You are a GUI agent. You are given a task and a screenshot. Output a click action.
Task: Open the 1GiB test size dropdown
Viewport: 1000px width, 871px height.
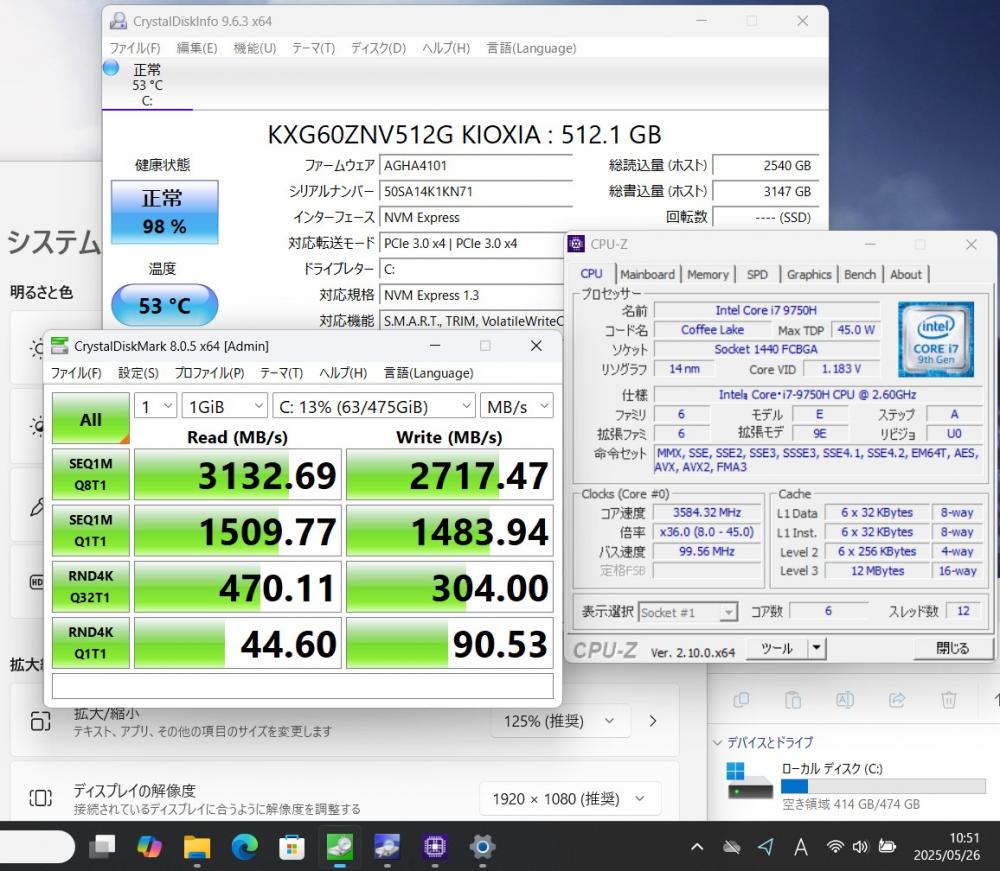tap(224, 406)
